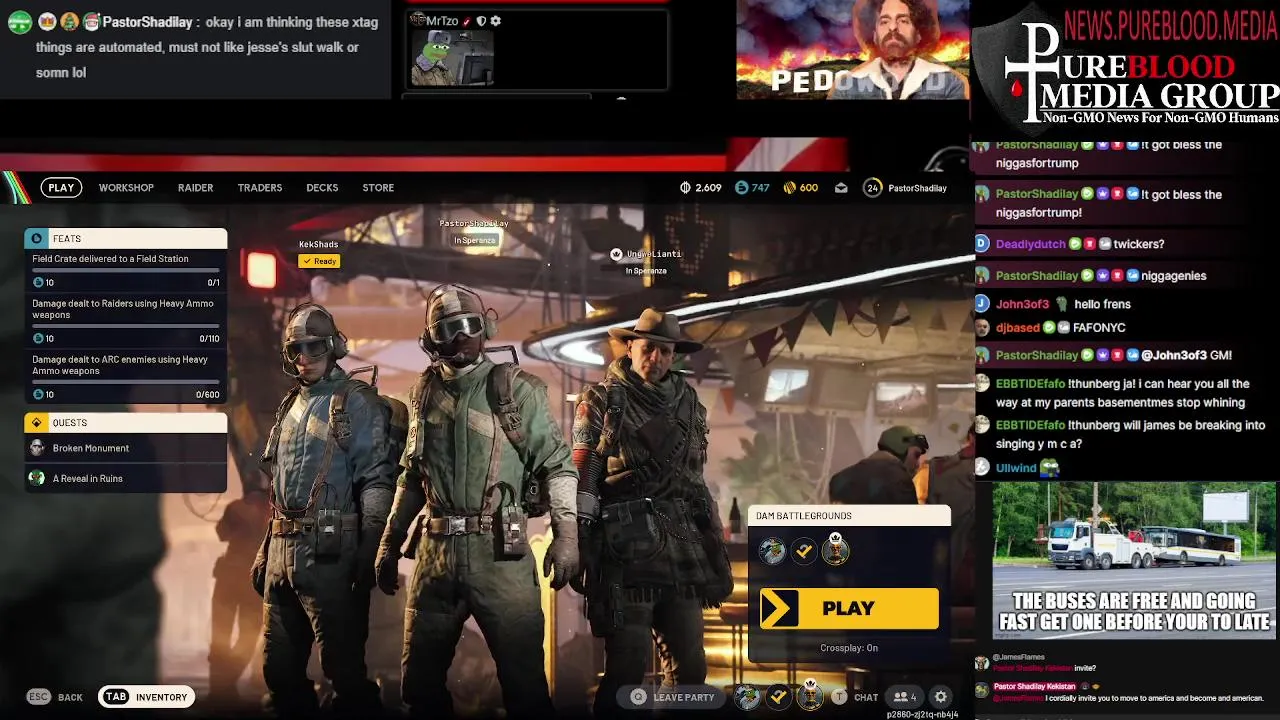
Task: Open the A Reveal in Ruins quest
Action: 125,478
